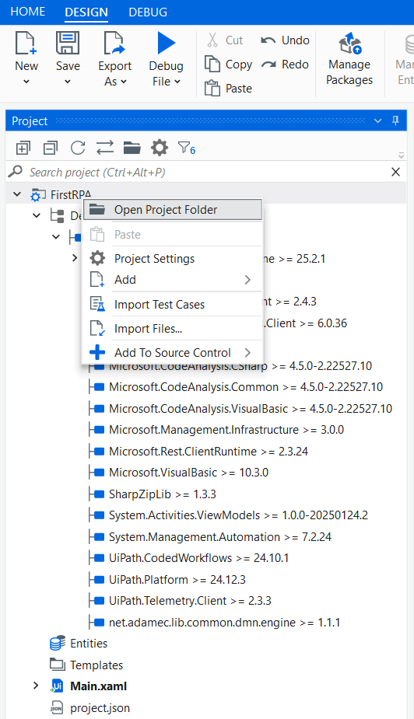Image resolution: width=414 pixels, height=719 pixels.
Task: Pin the Project panel
Action: (x=396, y=121)
